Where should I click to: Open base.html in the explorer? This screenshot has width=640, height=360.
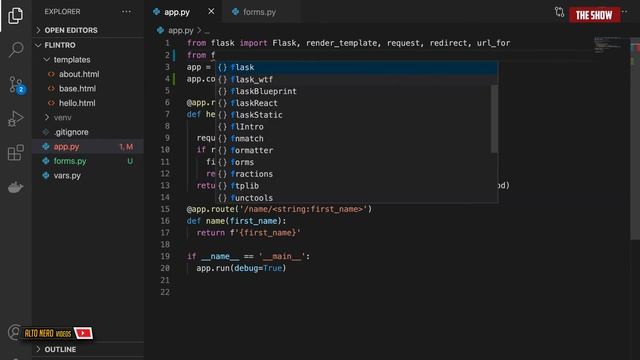click(77, 89)
